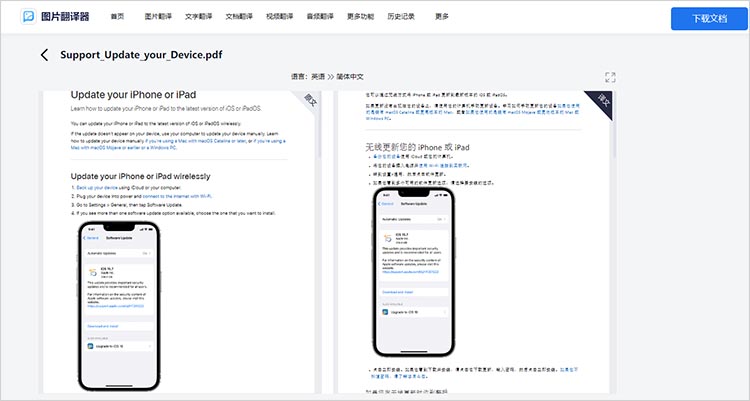Open the 音频翻译 menu item
Viewport: 750px width, 401px height.
(320, 16)
